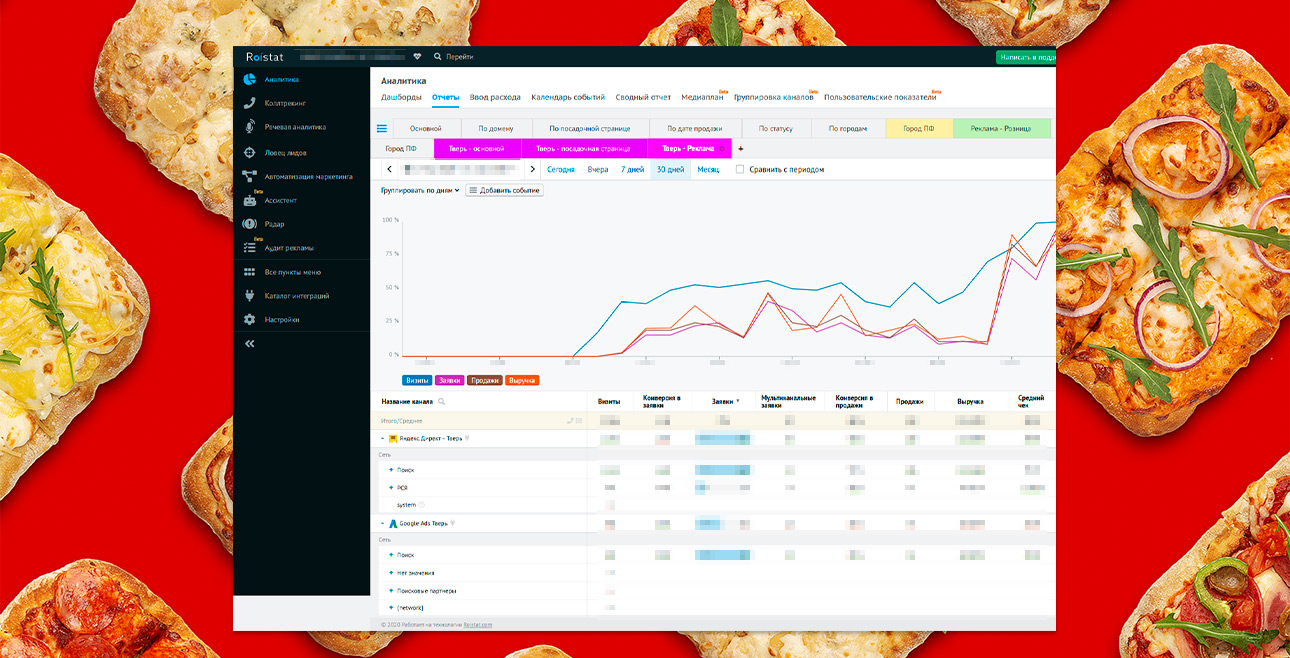Open the Группировать по дням dropdown
Screen dimensions: 1290x658
coord(420,190)
